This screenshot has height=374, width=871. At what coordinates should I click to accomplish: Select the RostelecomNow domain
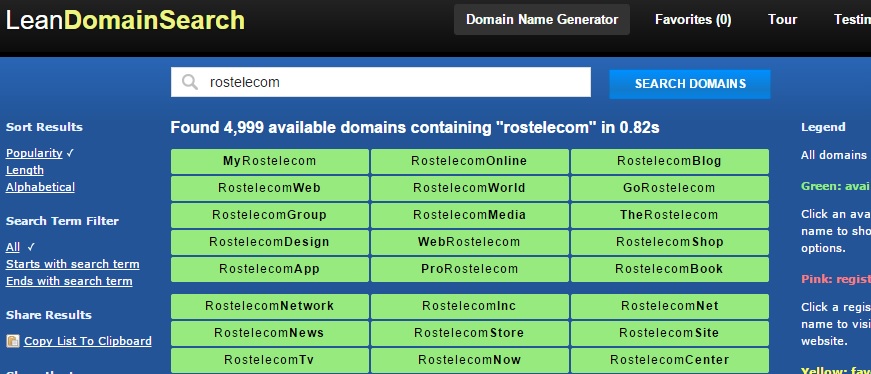[x=469, y=360]
